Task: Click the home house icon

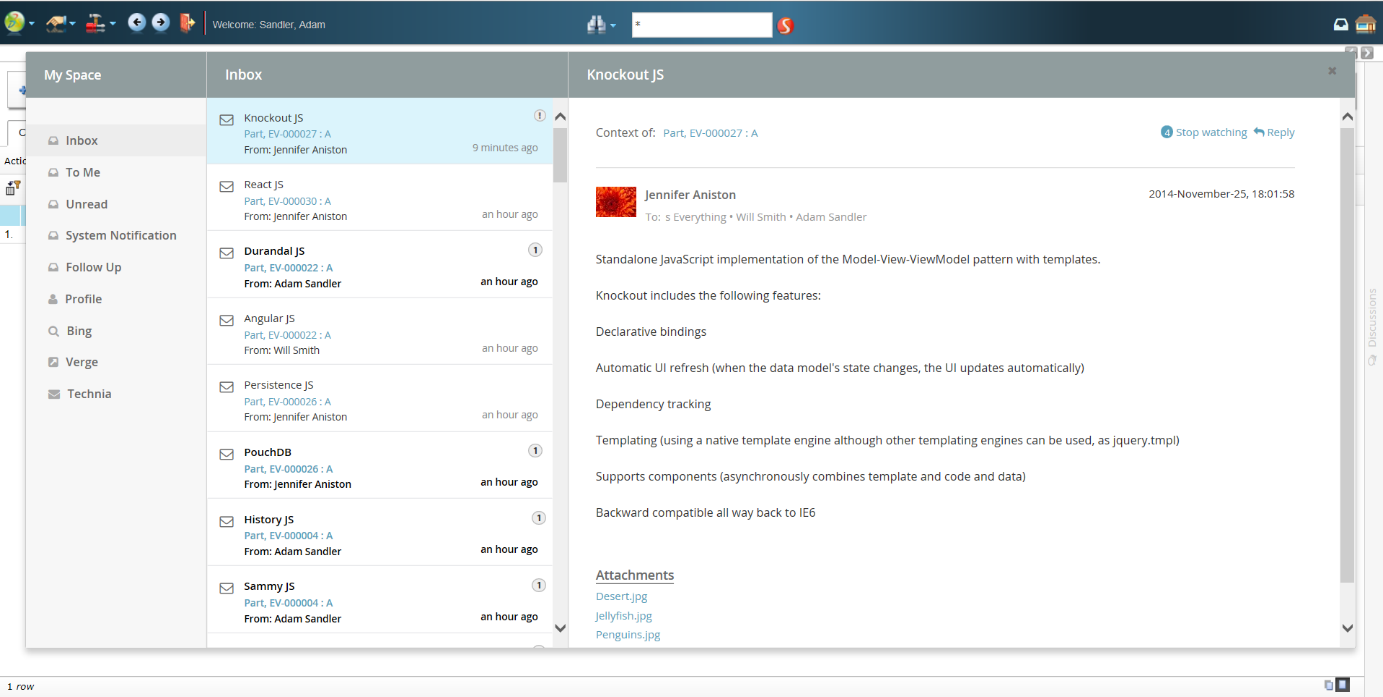Action: click(1366, 24)
